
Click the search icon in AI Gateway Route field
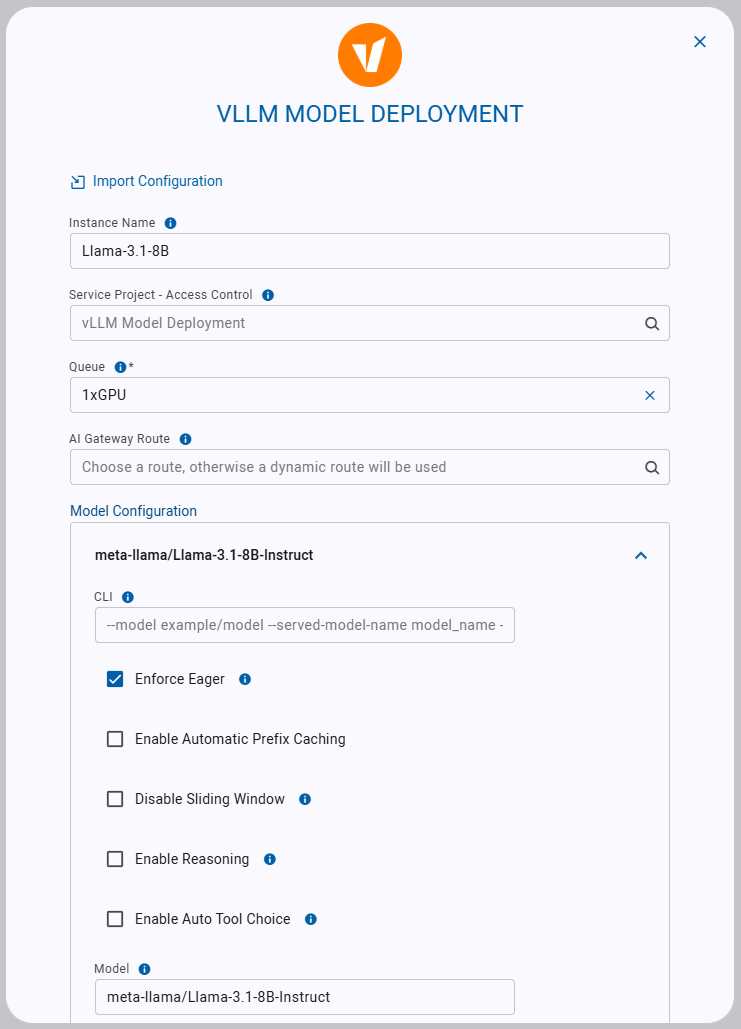pyautogui.click(x=651, y=467)
